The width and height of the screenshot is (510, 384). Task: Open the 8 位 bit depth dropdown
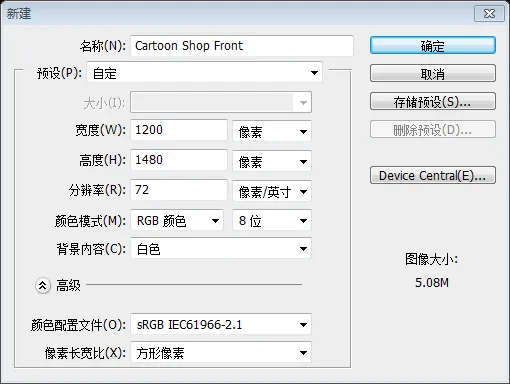(x=272, y=220)
